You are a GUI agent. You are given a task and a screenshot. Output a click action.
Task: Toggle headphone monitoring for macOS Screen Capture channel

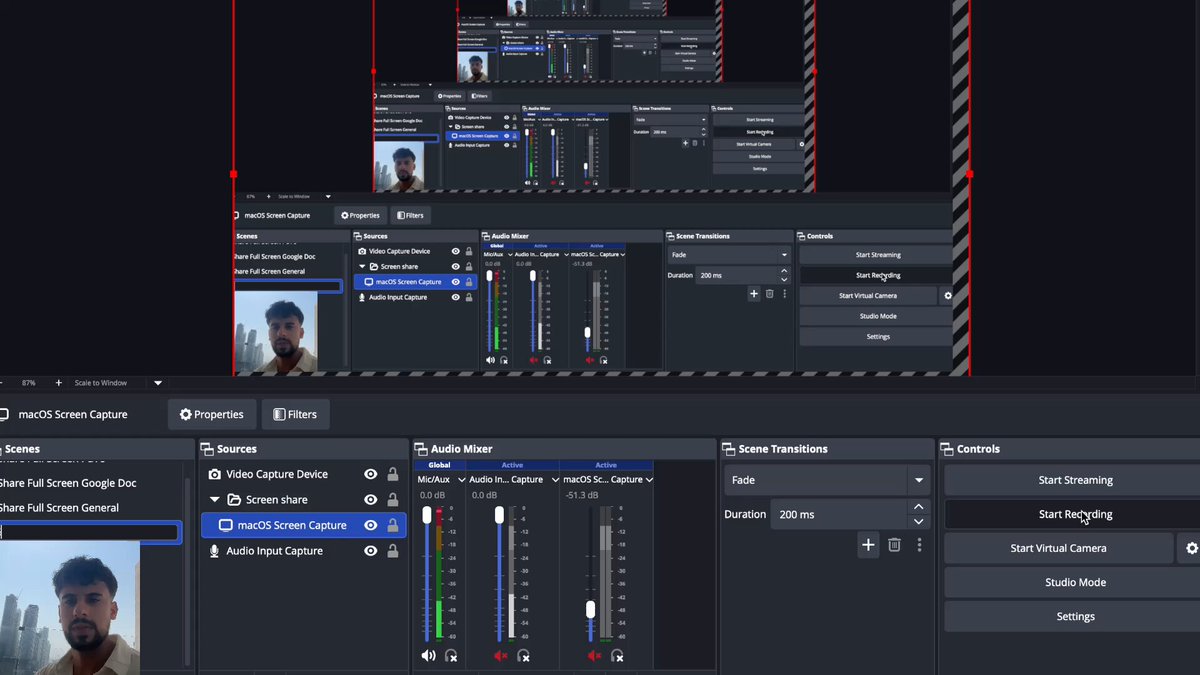point(617,656)
